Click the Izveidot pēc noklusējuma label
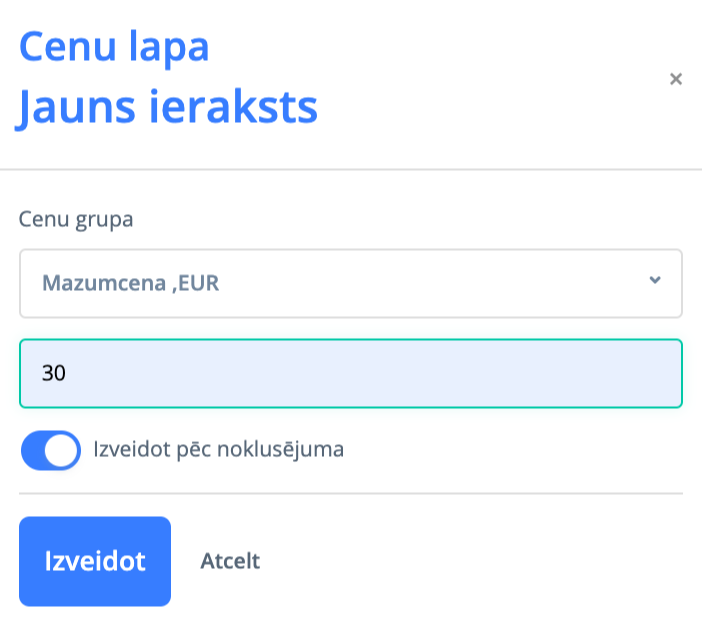The image size is (702, 641). [218, 449]
